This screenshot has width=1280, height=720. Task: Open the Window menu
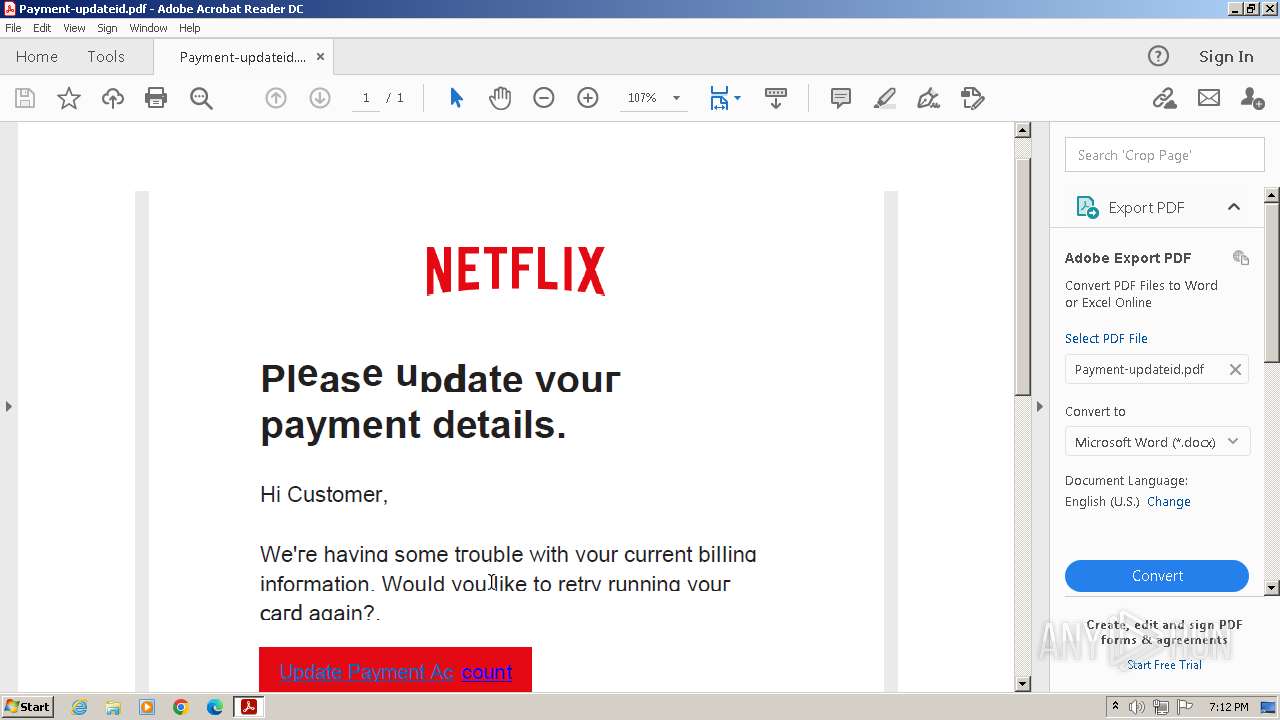pyautogui.click(x=148, y=28)
